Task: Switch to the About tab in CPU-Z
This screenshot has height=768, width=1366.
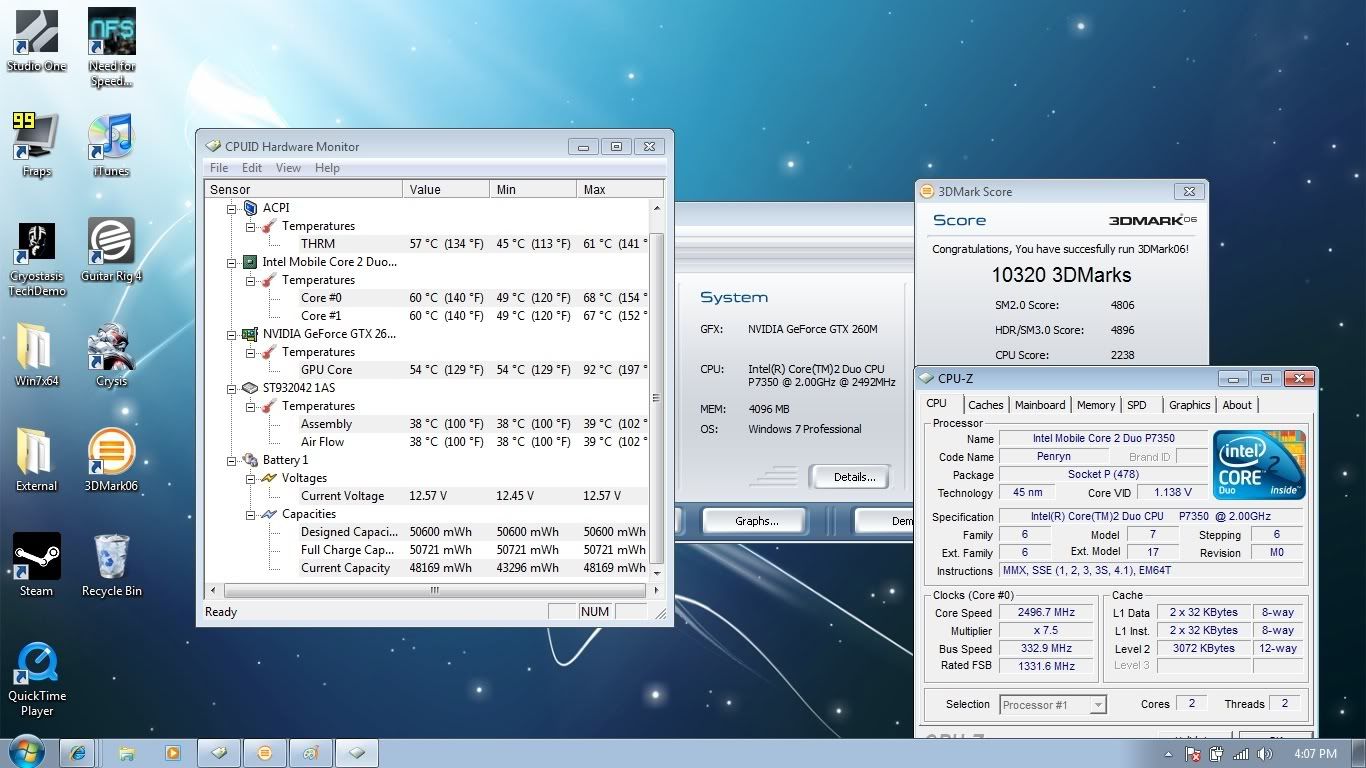Action: tap(1237, 405)
